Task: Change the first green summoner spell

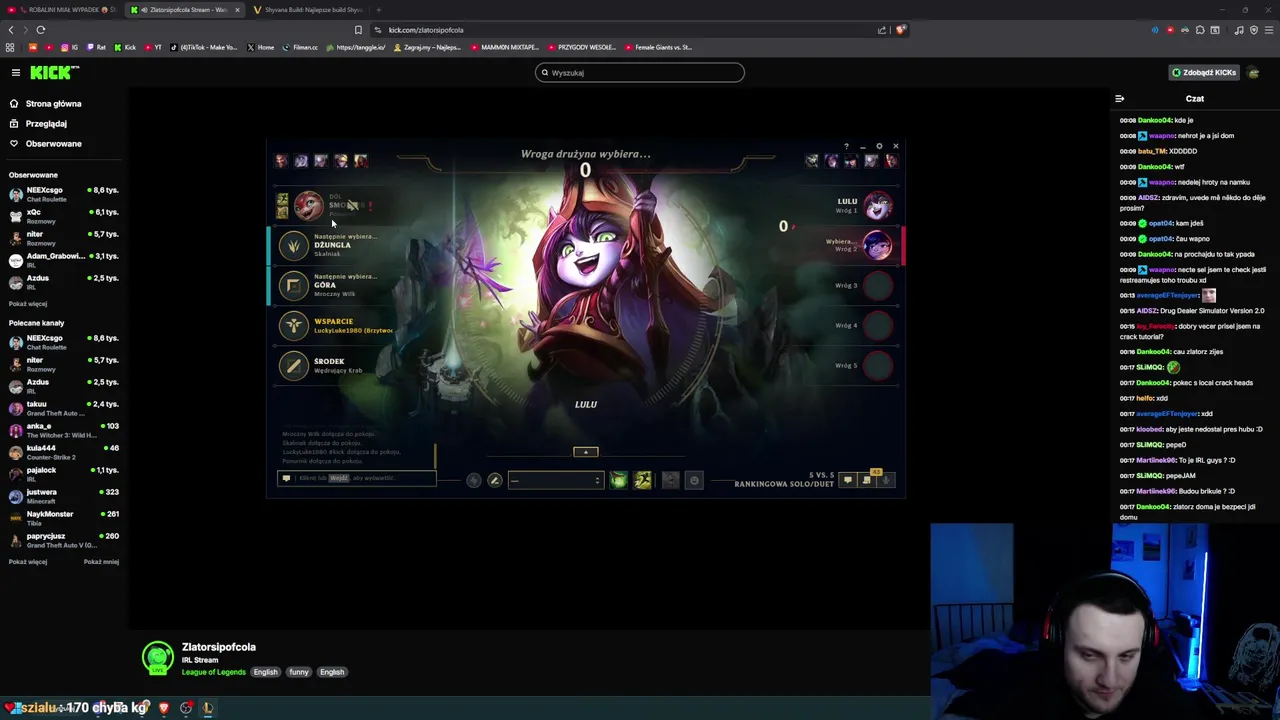Action: [x=619, y=481]
